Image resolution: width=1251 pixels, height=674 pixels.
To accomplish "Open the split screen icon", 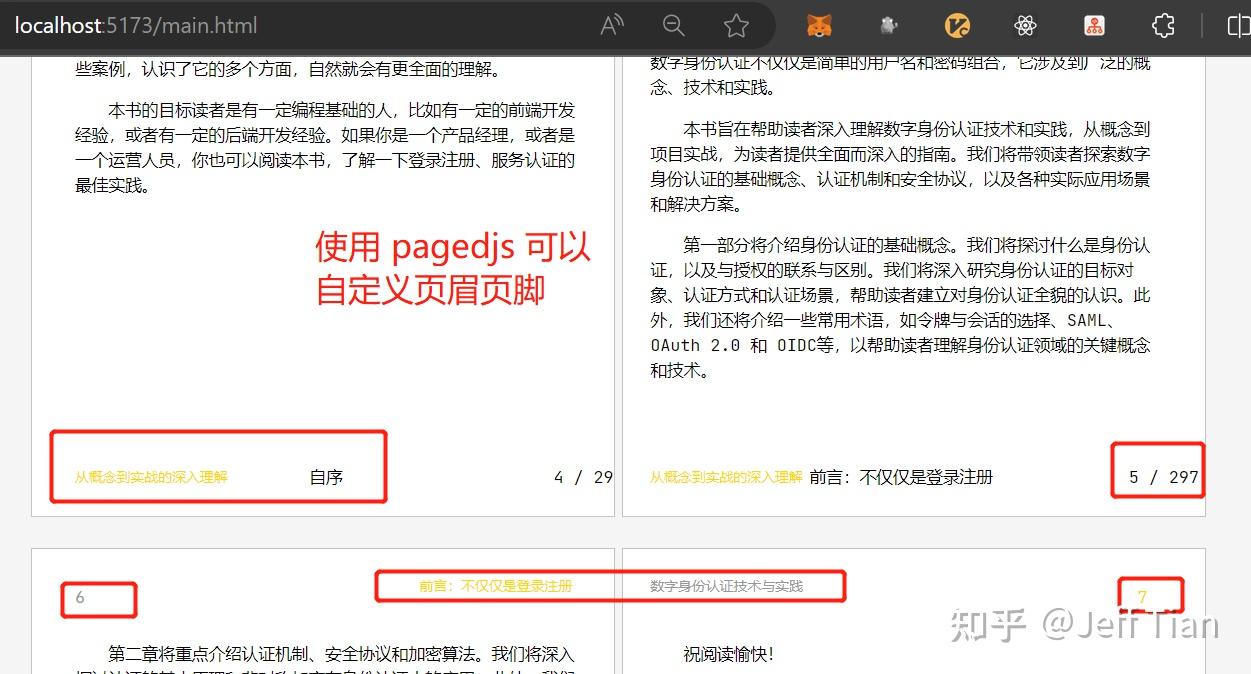I will click(1240, 26).
